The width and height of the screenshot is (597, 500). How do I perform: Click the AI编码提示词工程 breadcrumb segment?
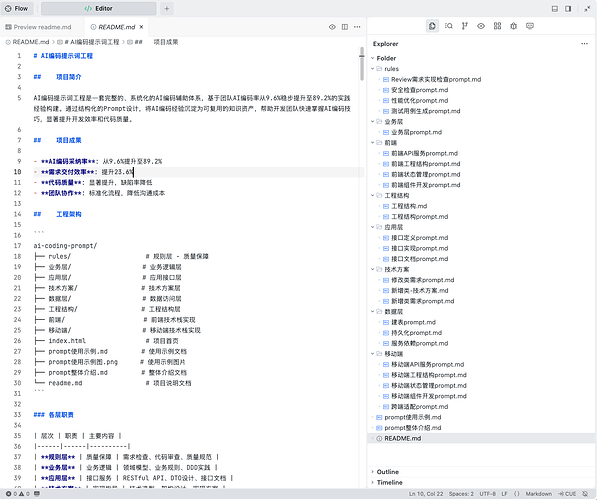pos(91,42)
